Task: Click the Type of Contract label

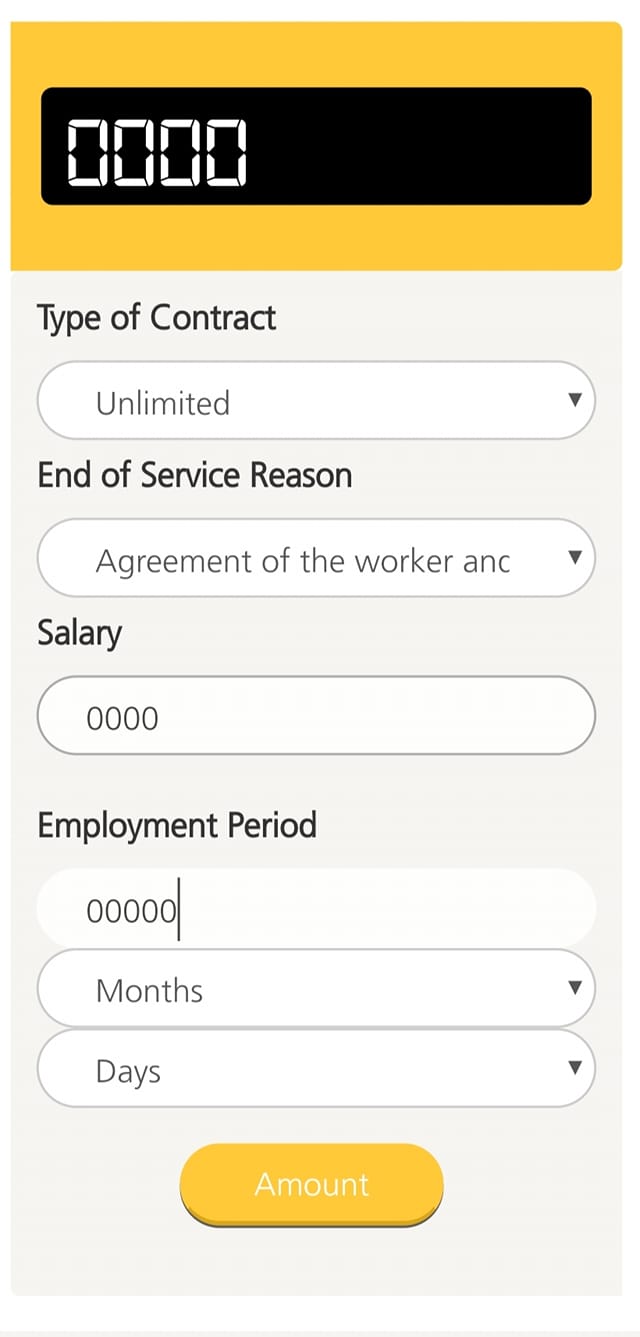Action: 156,318
